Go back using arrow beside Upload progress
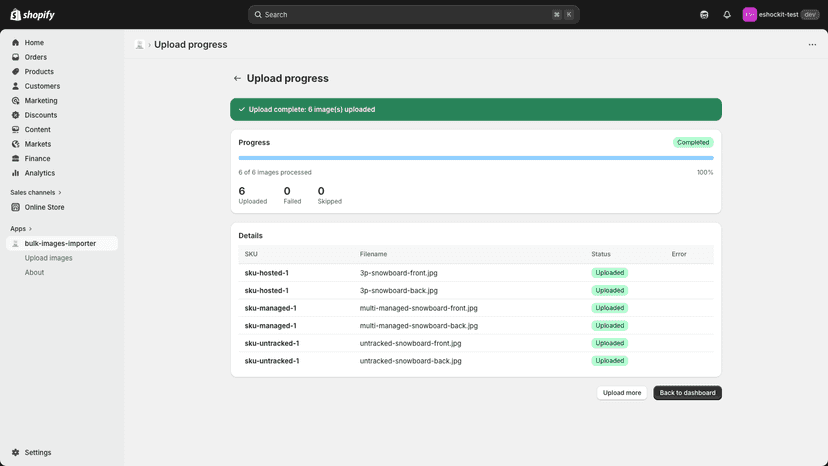Screen dimensions: 828x466 (x=237, y=78)
